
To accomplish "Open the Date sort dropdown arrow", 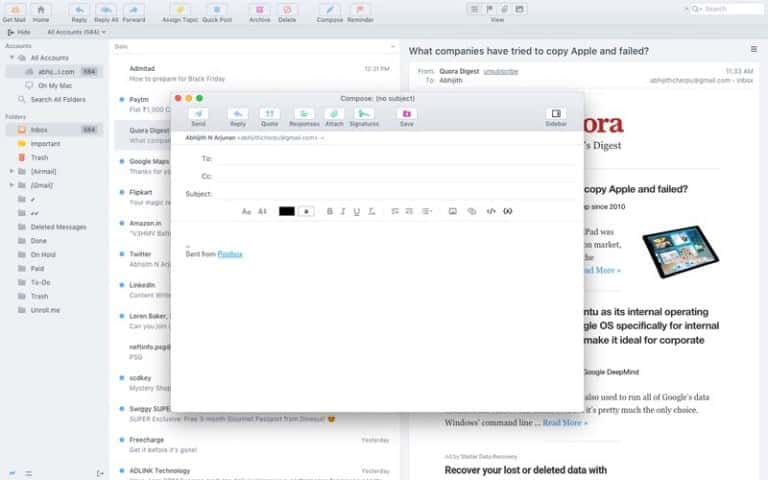I will [x=393, y=47].
